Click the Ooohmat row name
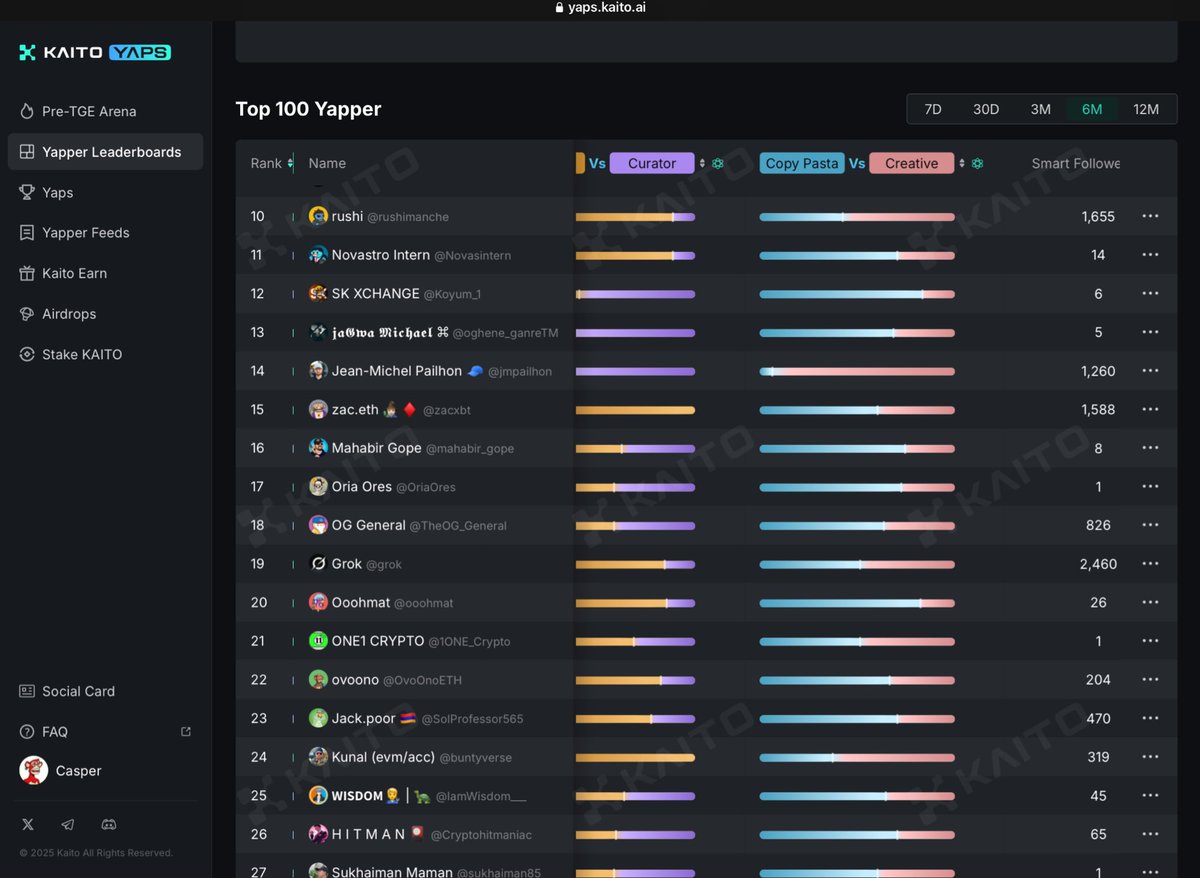Image resolution: width=1200 pixels, height=878 pixels. pyautogui.click(x=361, y=603)
